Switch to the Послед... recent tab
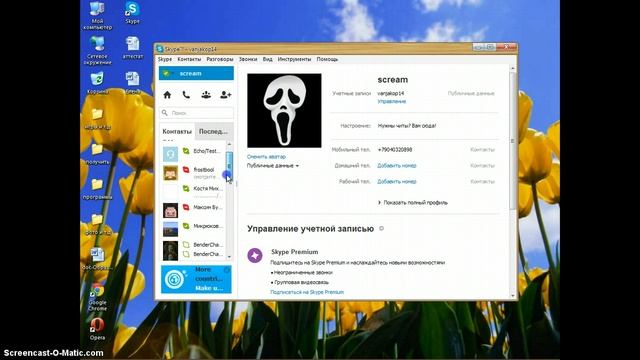Screen dimensions: 640x360 tap(213, 131)
